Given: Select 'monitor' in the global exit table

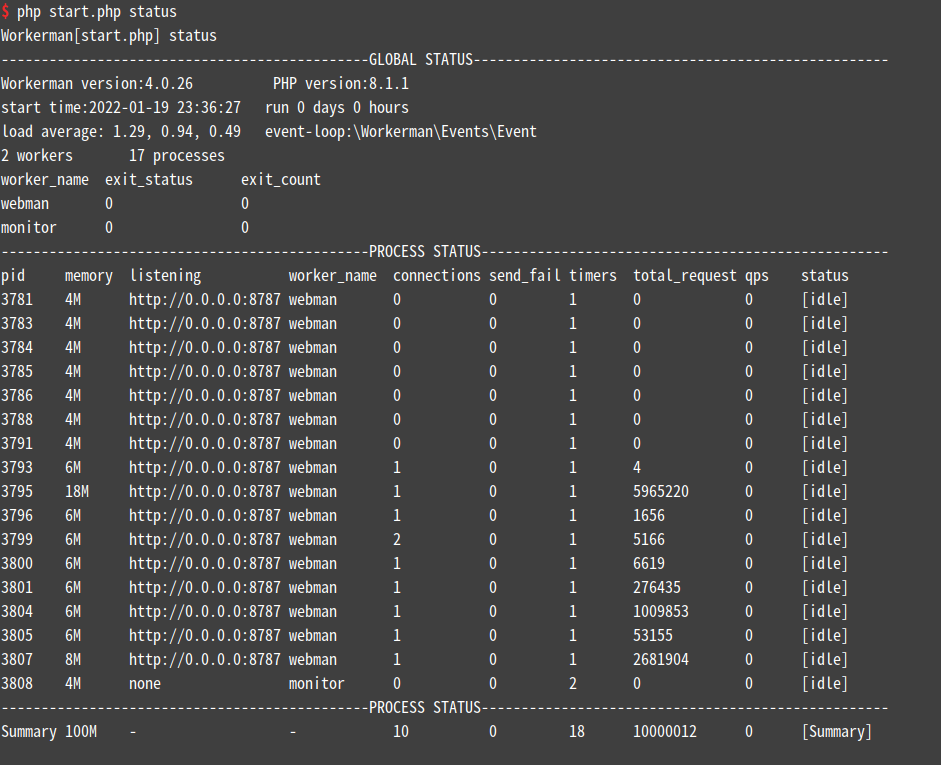Looking at the screenshot, I should [29, 228].
